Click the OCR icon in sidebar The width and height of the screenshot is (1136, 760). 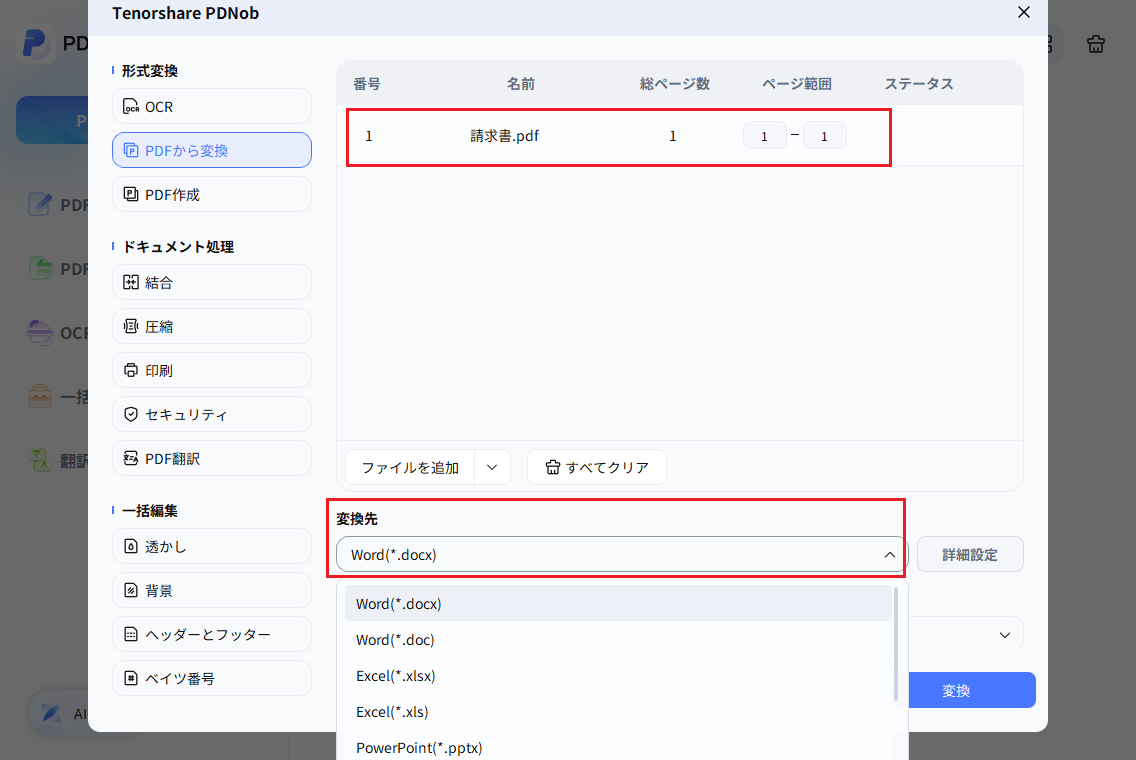[x=130, y=107]
